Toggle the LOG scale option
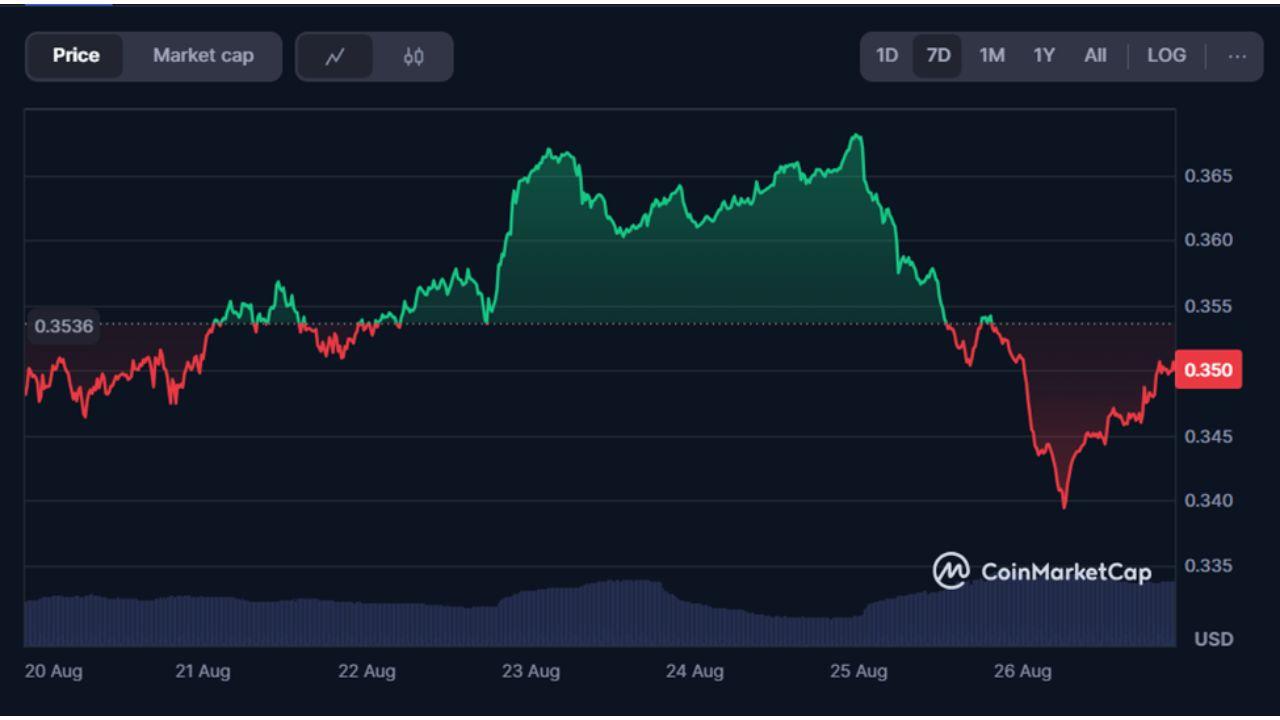 (1166, 56)
